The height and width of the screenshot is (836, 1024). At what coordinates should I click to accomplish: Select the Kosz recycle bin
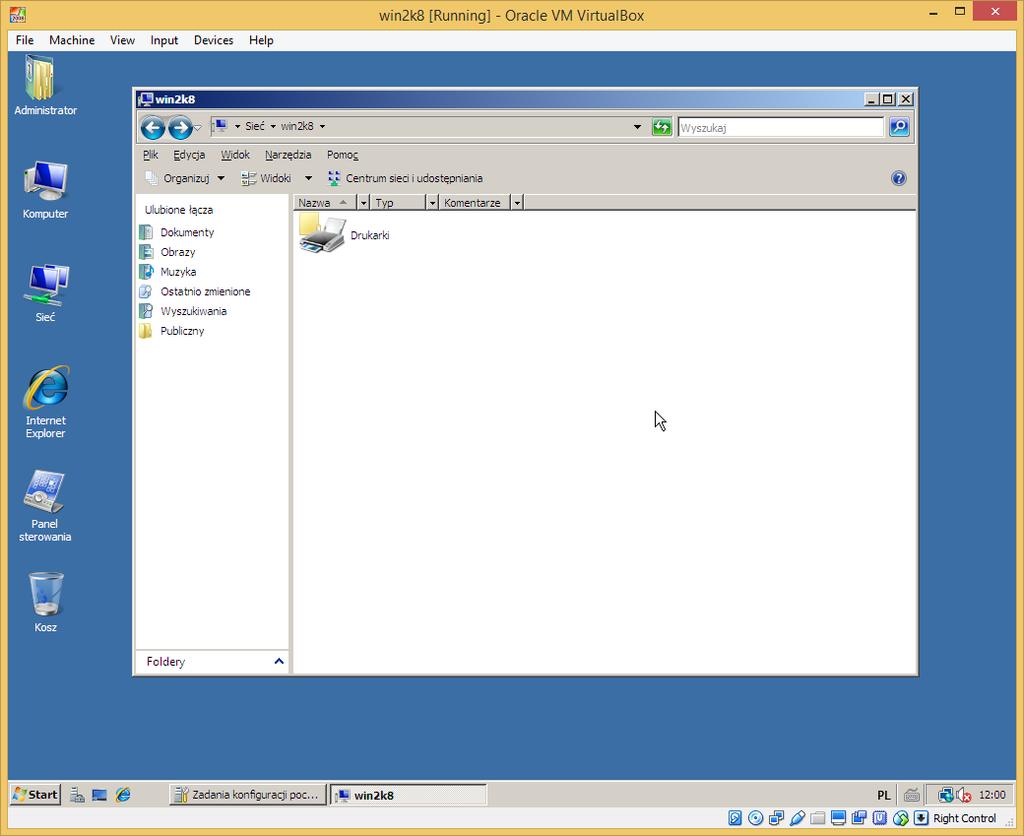(x=45, y=602)
